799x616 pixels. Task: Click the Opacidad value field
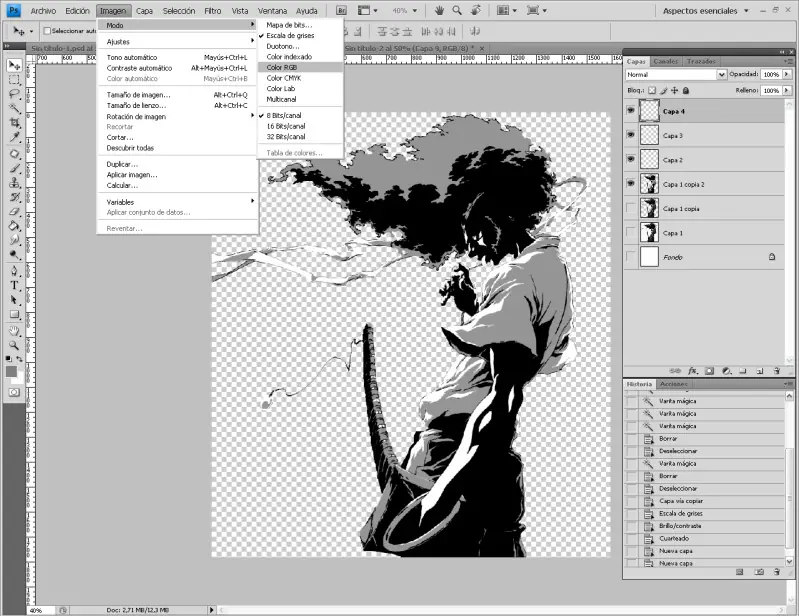pyautogui.click(x=771, y=74)
